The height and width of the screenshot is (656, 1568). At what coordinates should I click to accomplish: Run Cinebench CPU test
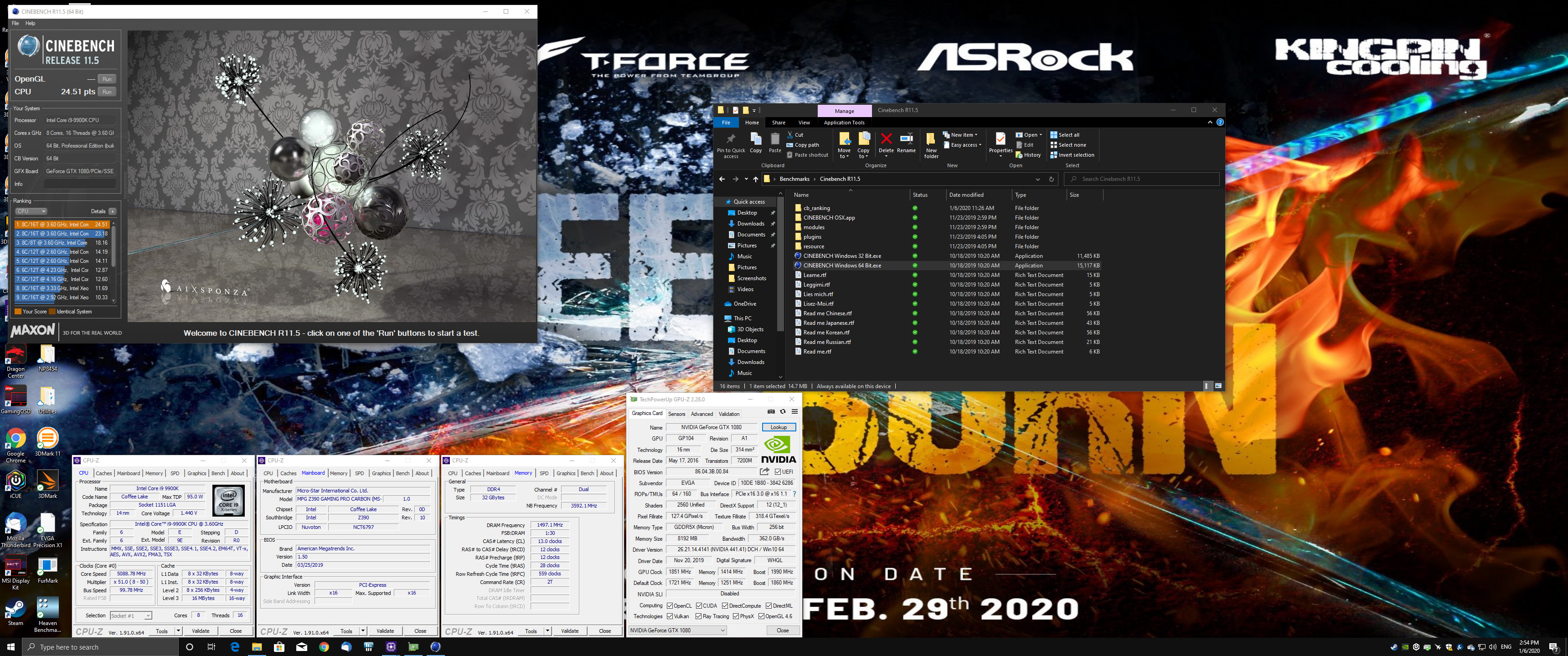pyautogui.click(x=107, y=92)
